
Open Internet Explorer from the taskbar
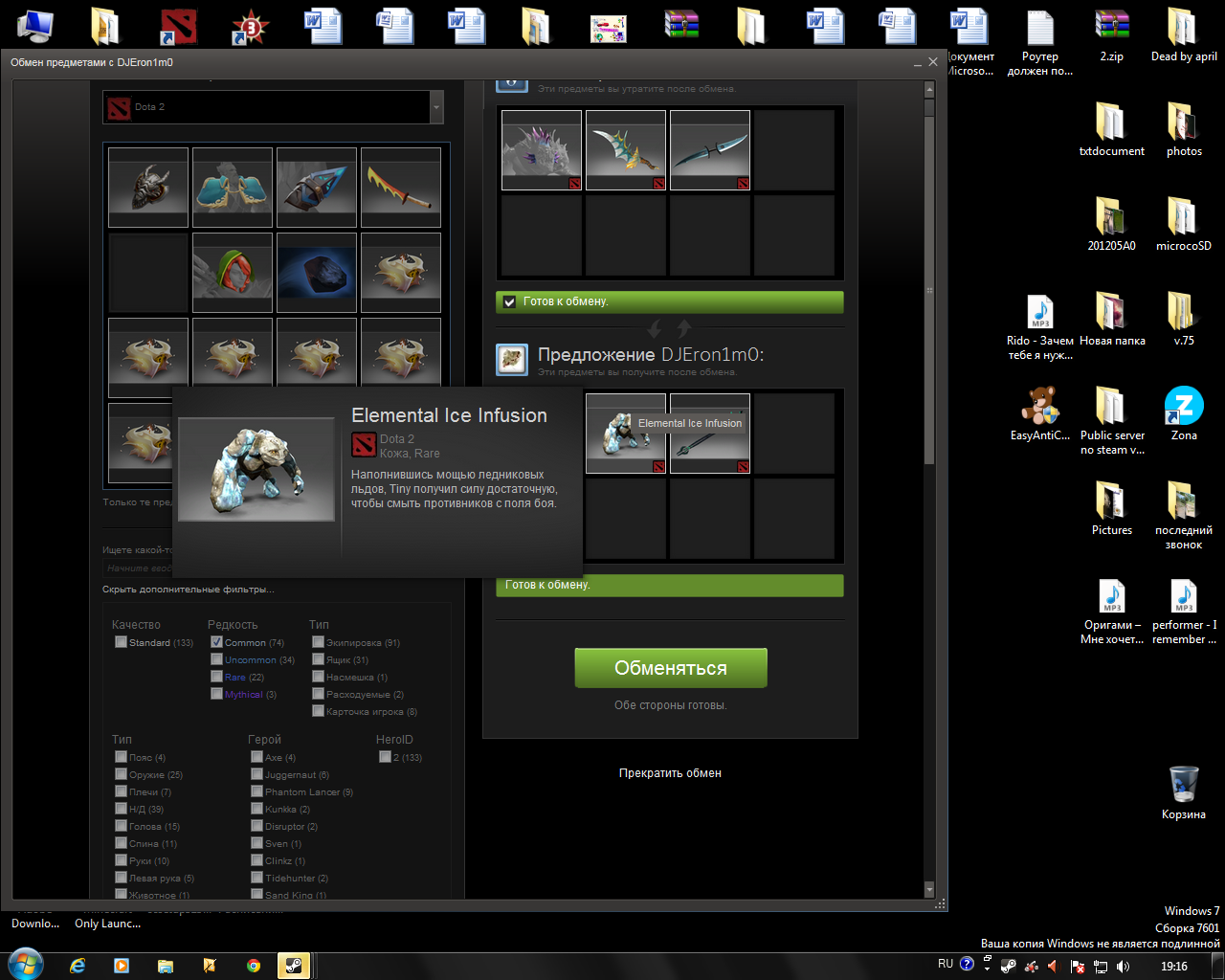(x=78, y=966)
